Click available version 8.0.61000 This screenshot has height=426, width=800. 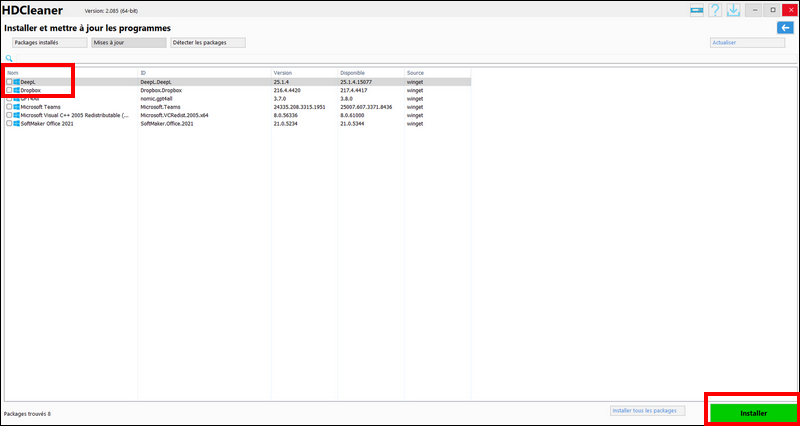click(352, 115)
